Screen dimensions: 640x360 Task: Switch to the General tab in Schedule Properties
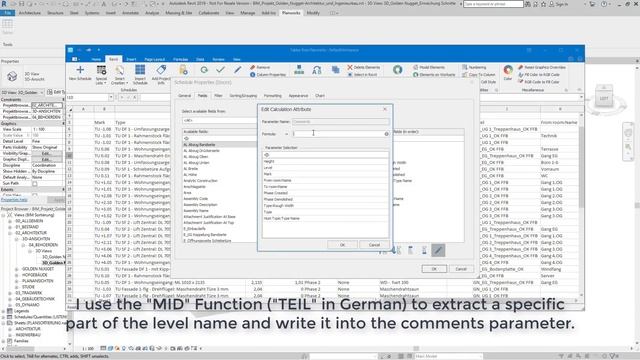[184, 96]
